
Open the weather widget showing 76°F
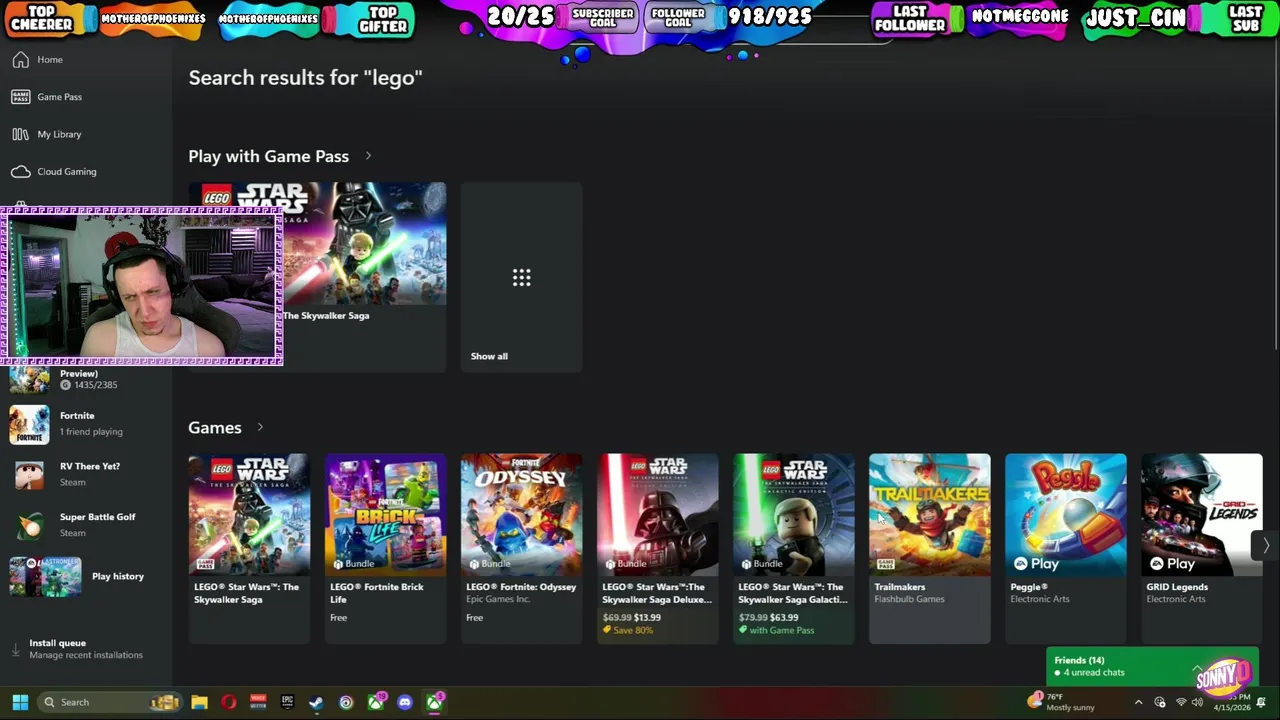(1062, 702)
